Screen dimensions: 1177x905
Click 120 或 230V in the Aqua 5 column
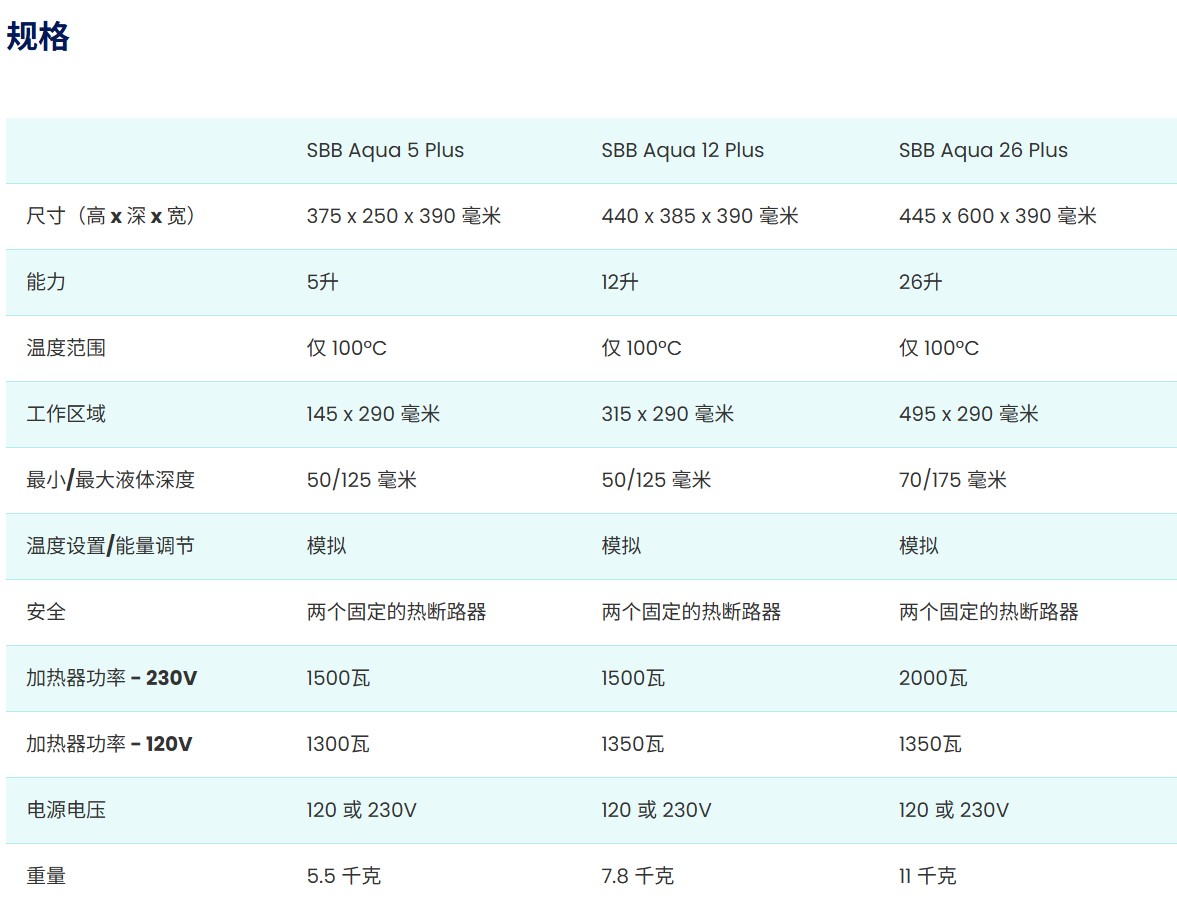click(362, 810)
